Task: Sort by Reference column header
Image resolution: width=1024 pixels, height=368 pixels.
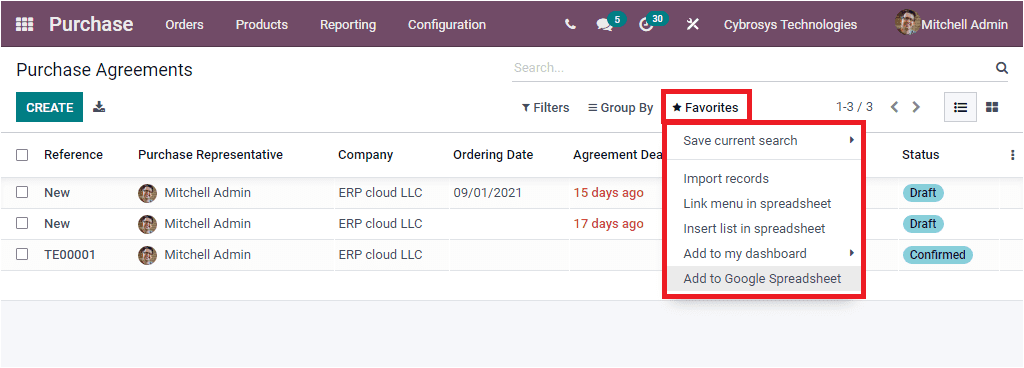Action: coord(73,155)
